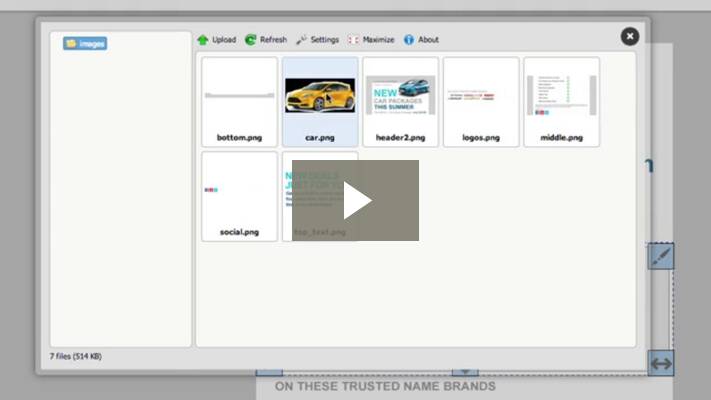This screenshot has height=400, width=711.
Task: Click the Maximize icon in the toolbar
Action: (x=353, y=40)
